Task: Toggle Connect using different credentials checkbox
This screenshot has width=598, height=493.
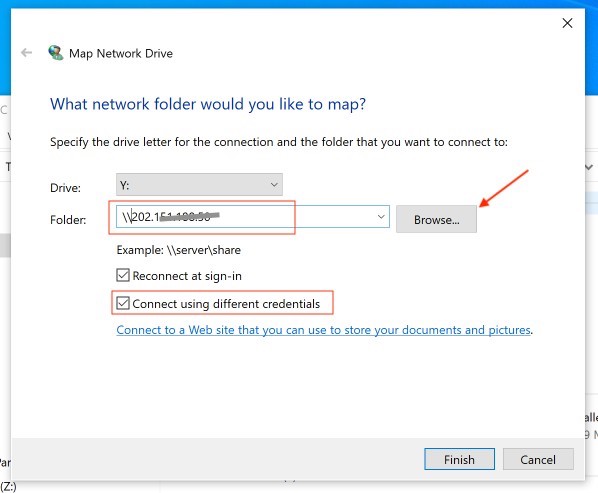Action: click(123, 303)
